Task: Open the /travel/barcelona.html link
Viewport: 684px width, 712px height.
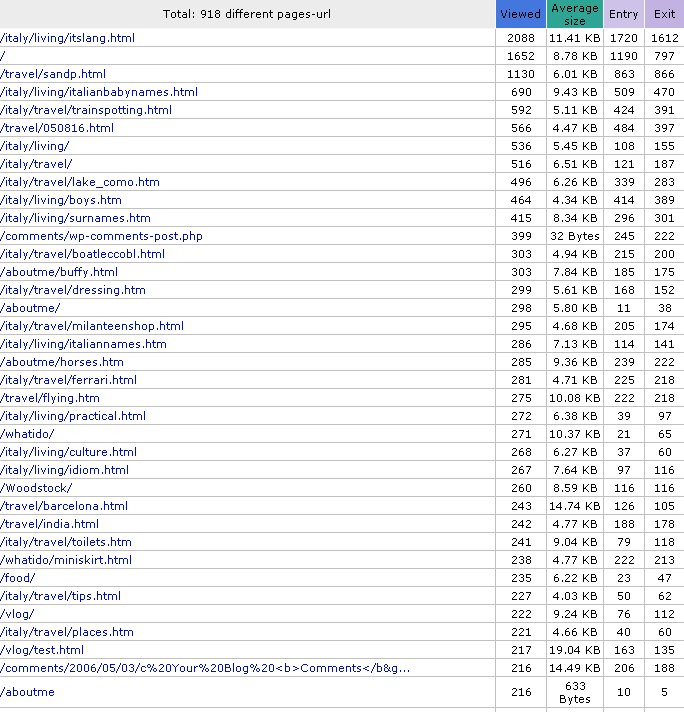Action: click(x=64, y=506)
